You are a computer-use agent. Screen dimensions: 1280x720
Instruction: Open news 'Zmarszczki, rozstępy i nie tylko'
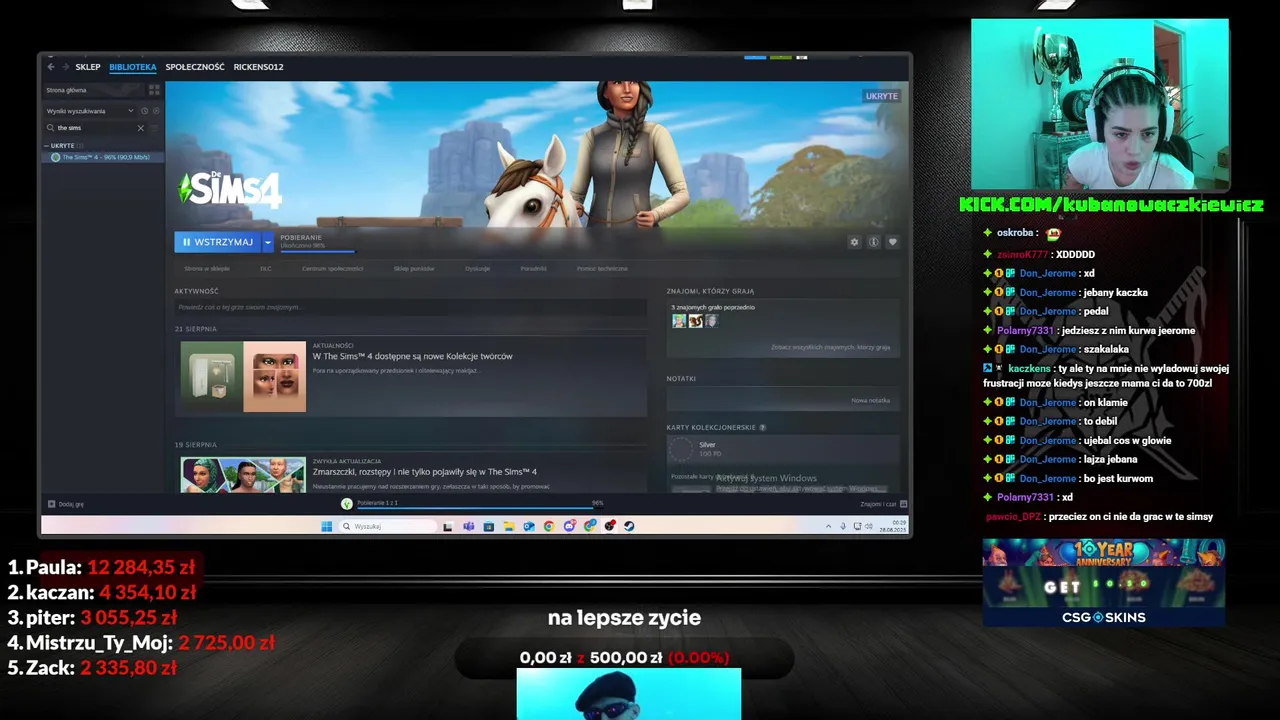tap(424, 472)
